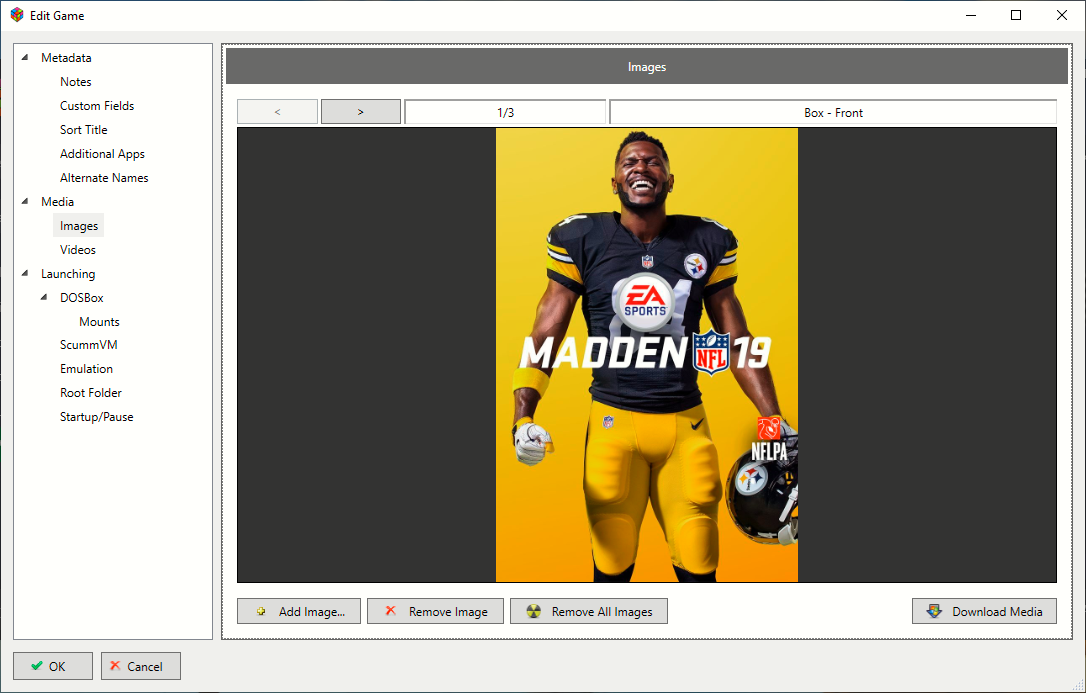Click the 1/3 image counter field
This screenshot has width=1086, height=693.
point(506,112)
